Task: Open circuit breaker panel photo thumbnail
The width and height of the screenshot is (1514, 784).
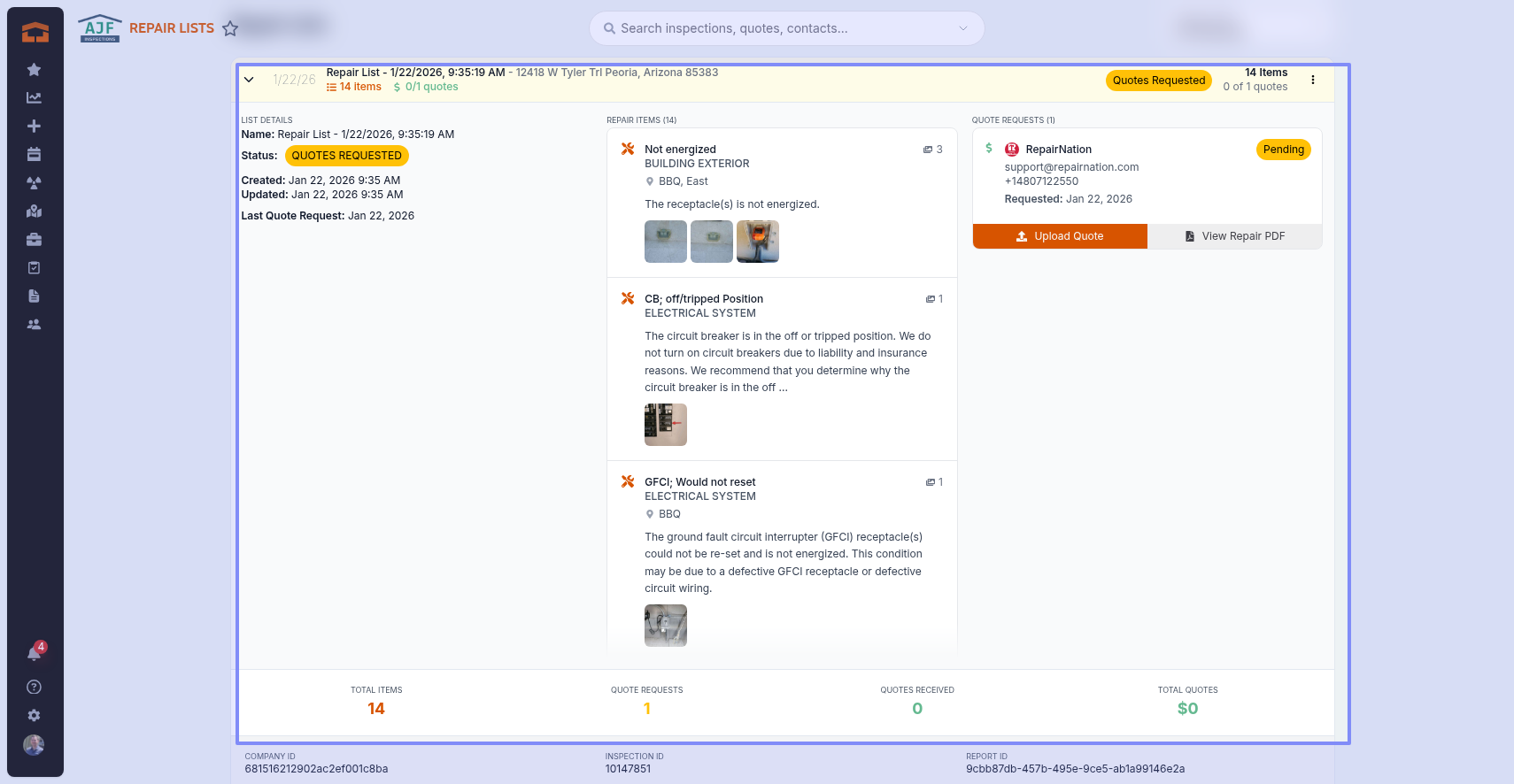Action: coord(666,425)
